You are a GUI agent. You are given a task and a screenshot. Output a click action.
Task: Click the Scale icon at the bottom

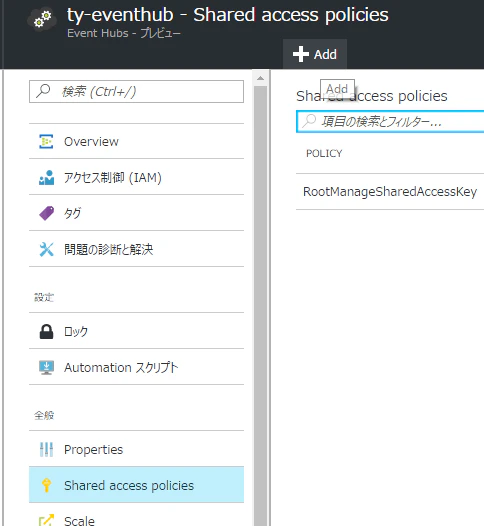[x=46, y=520]
